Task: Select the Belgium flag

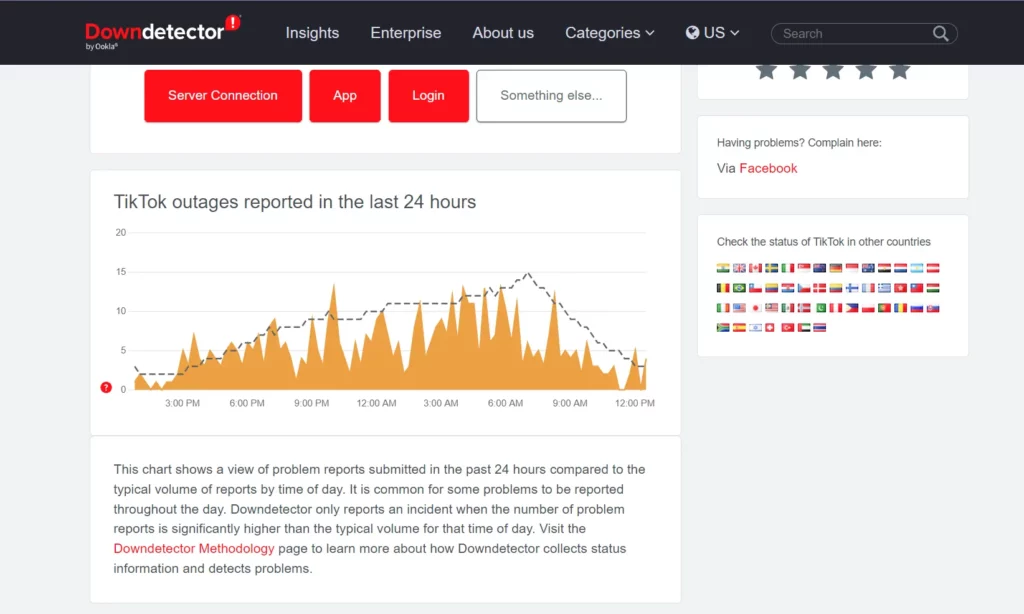Action: point(723,288)
